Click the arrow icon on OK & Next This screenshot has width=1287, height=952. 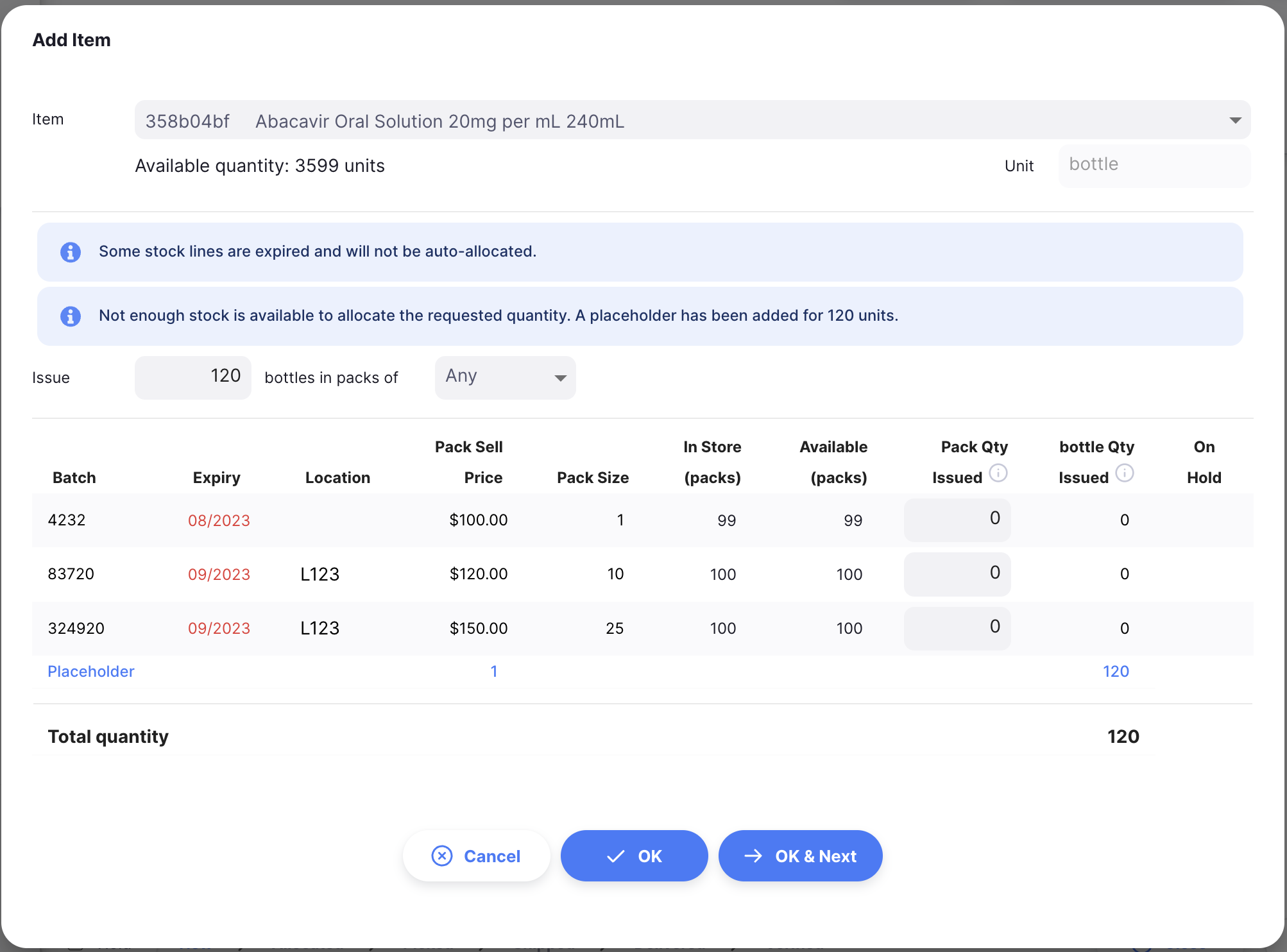click(753, 856)
